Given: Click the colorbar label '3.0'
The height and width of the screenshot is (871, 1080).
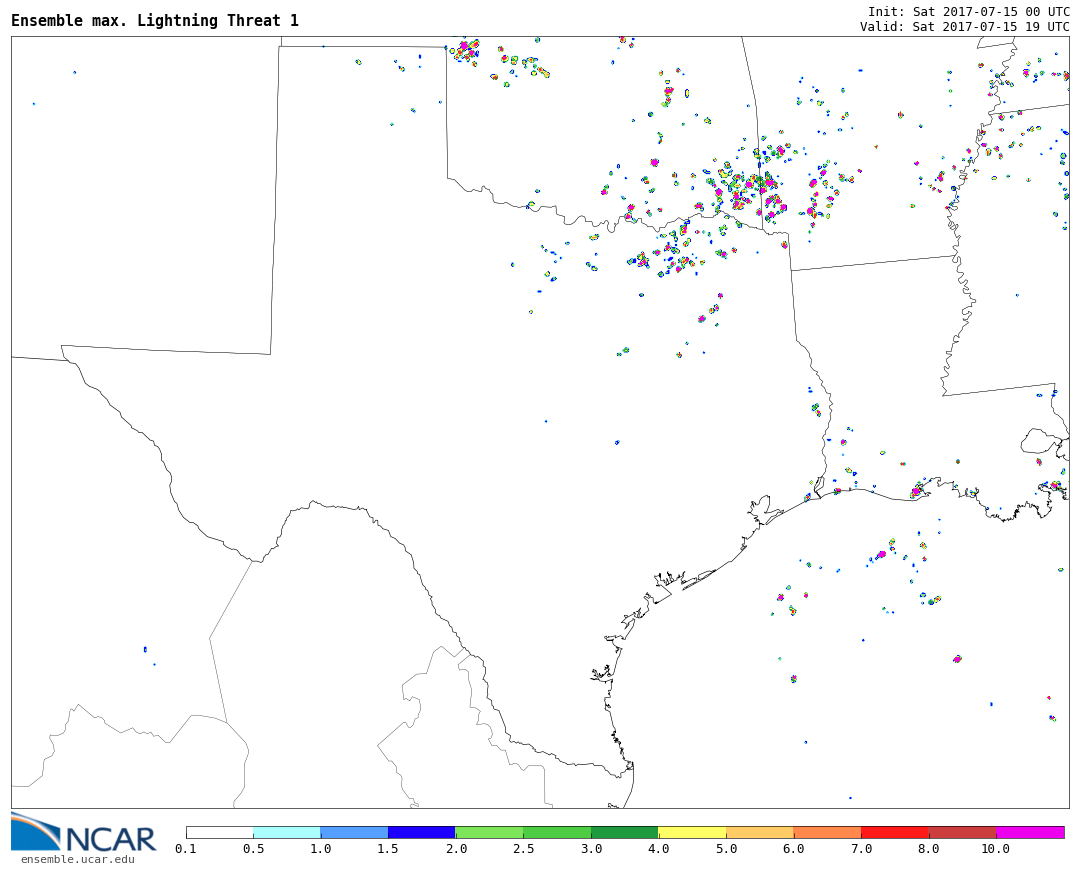Looking at the screenshot, I should 591,848.
